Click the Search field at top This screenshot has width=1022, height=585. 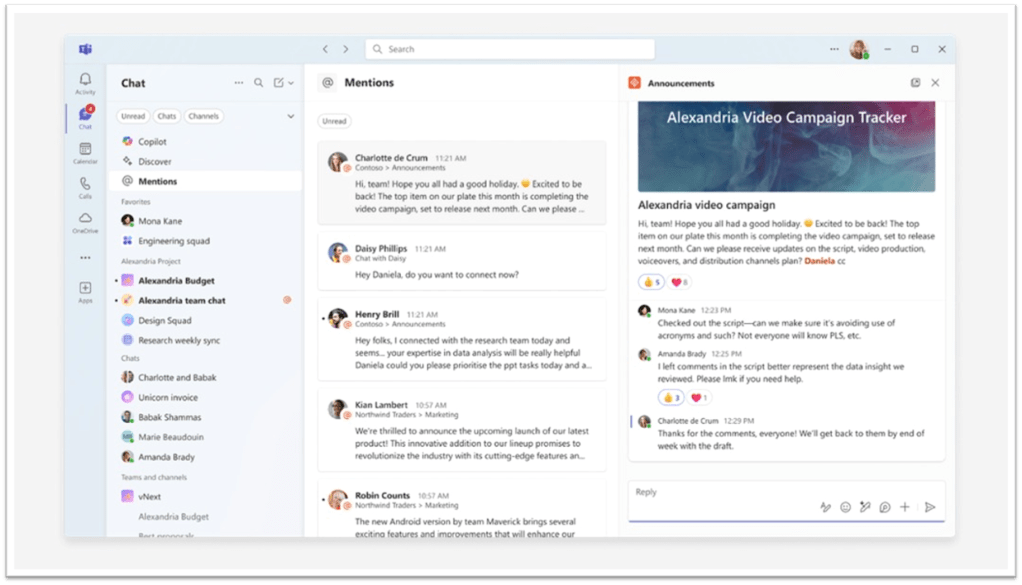click(x=510, y=49)
